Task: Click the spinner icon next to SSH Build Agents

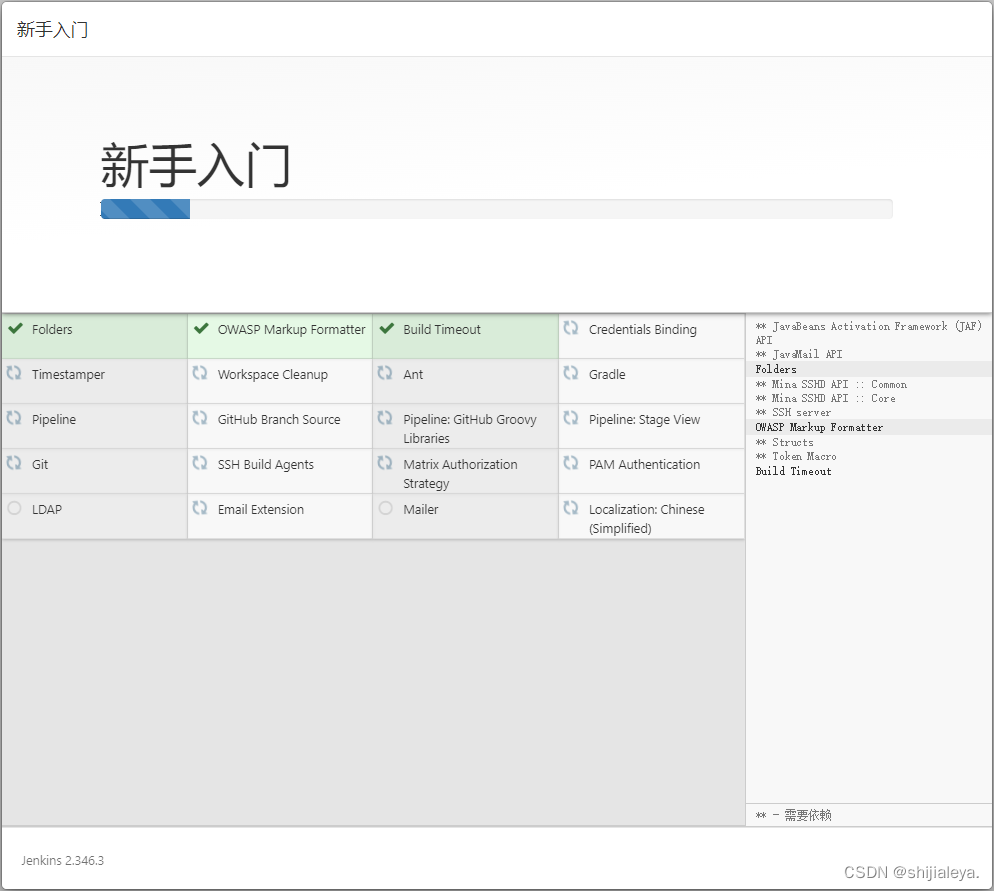Action: (x=200, y=463)
